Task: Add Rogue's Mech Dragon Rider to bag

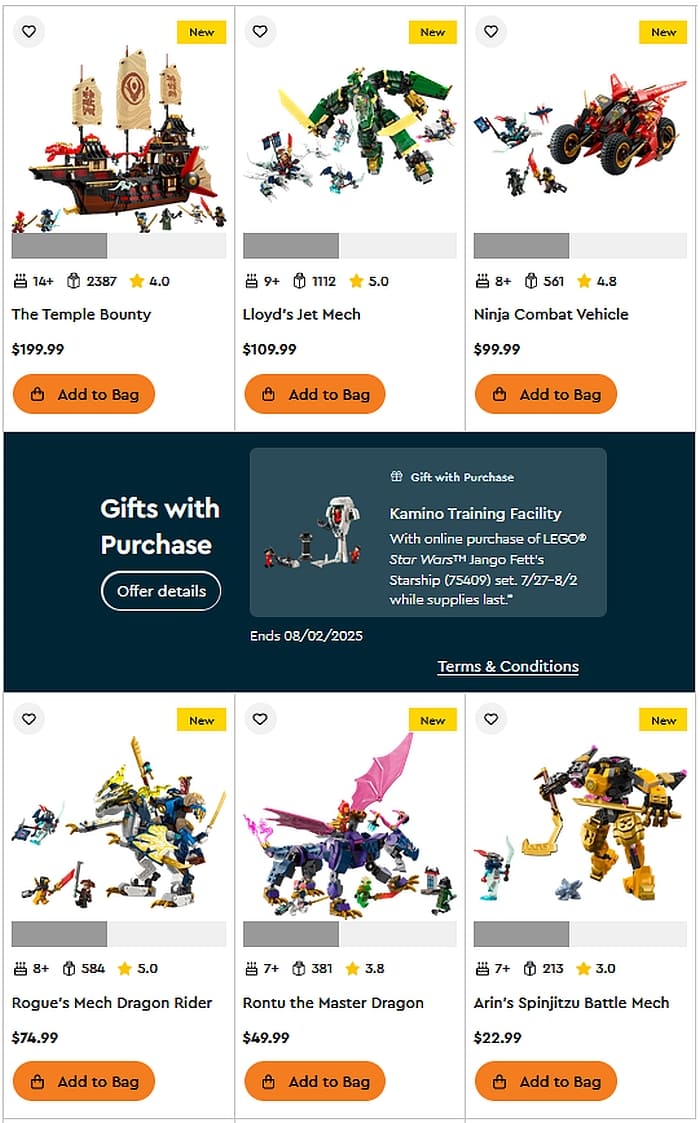Action: pos(84,1081)
